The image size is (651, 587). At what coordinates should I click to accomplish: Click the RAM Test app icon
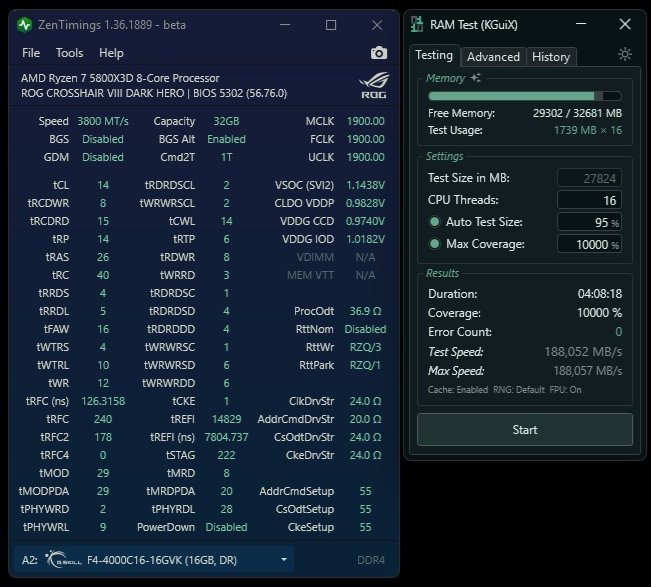point(417,24)
